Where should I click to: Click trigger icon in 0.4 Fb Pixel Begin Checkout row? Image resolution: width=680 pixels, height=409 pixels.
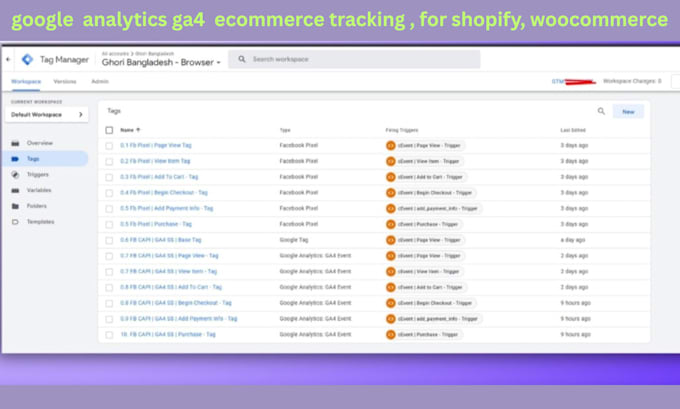(391, 193)
